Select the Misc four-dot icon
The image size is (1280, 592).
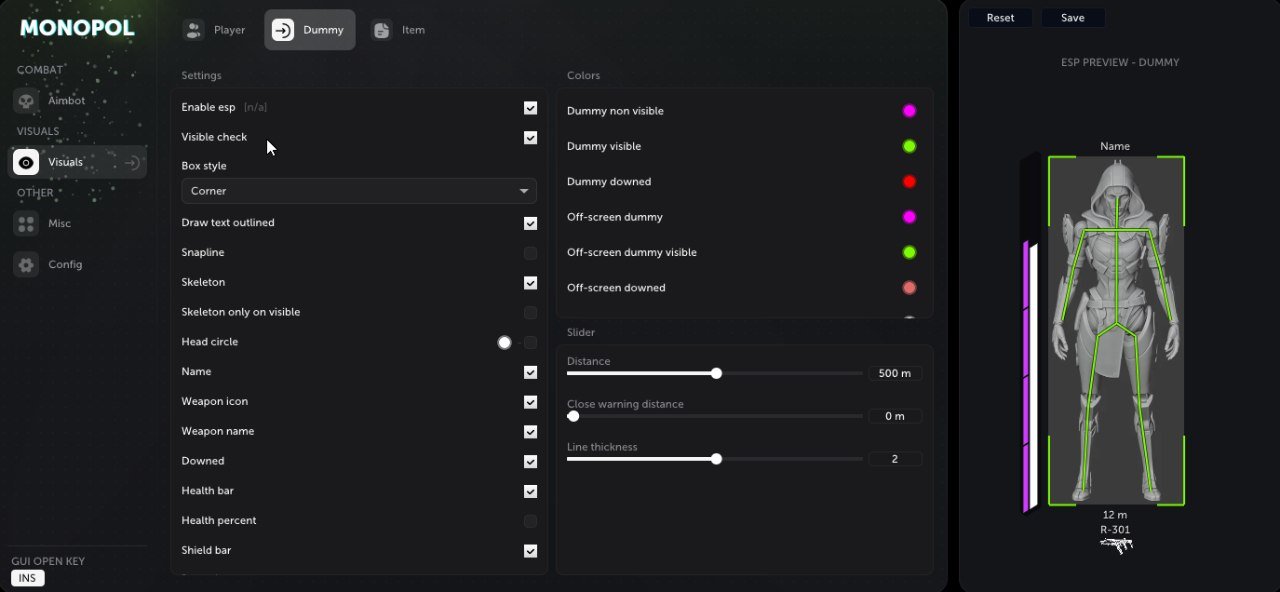click(26, 224)
